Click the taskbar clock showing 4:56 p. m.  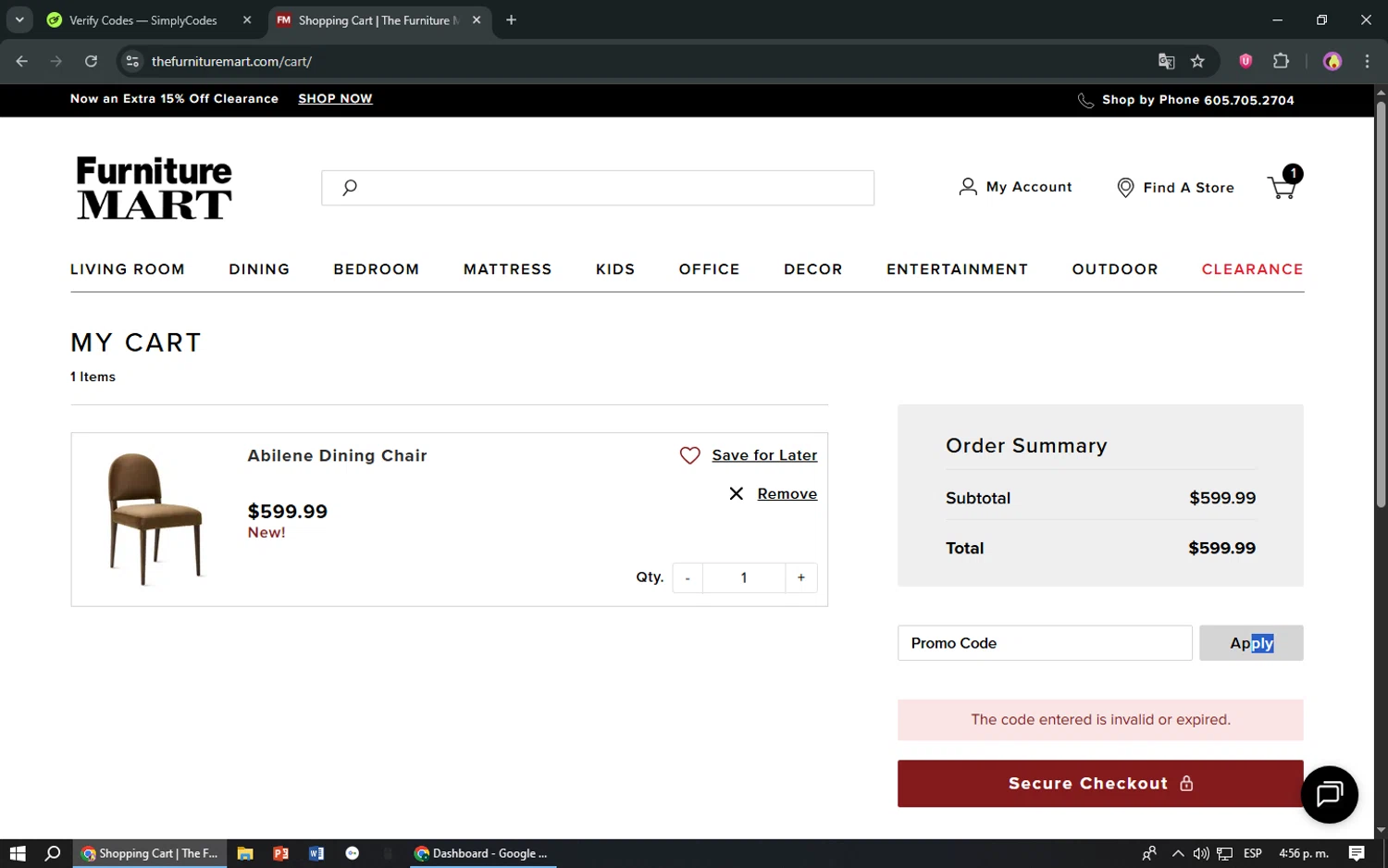[x=1303, y=853]
